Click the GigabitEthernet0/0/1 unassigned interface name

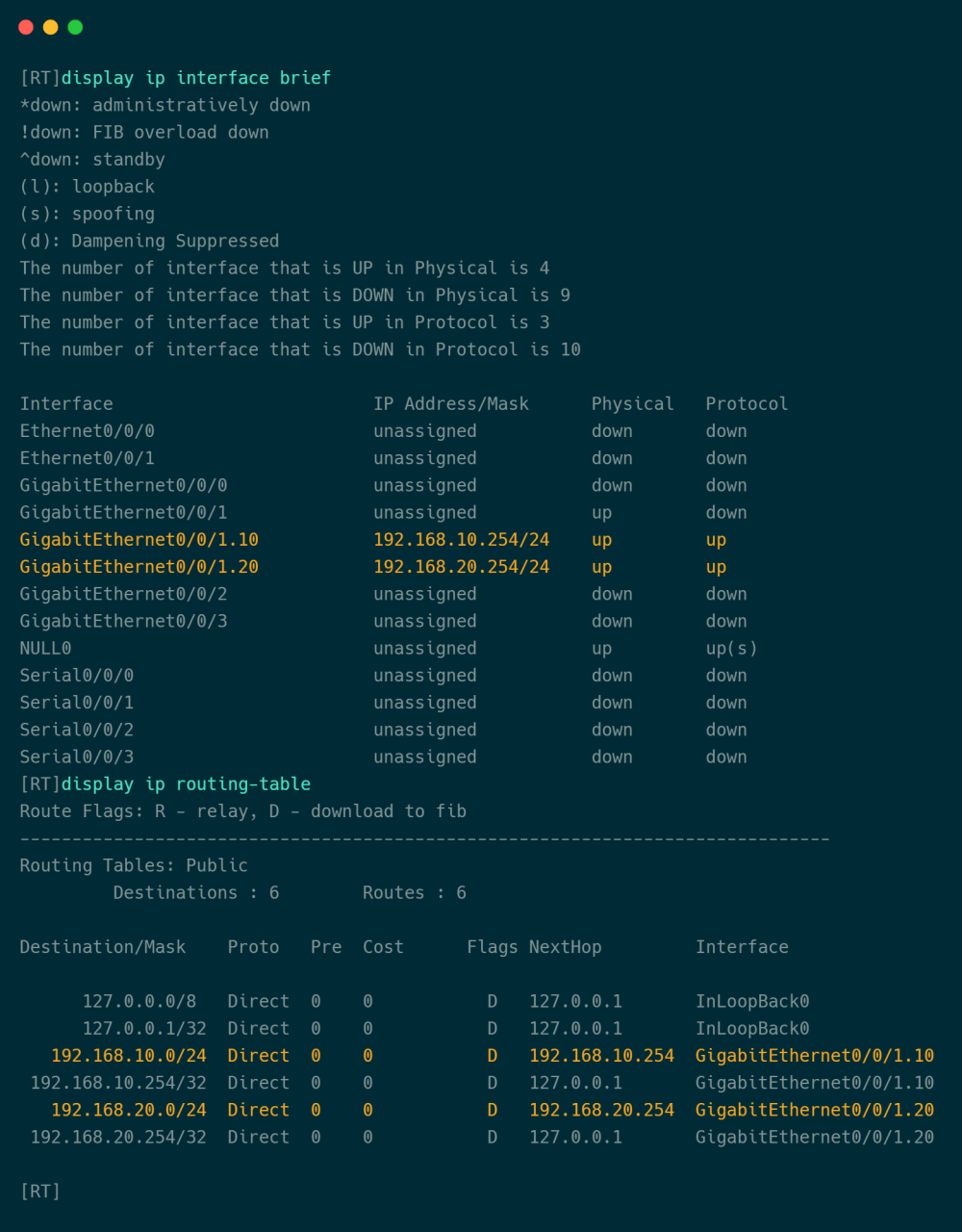(124, 512)
